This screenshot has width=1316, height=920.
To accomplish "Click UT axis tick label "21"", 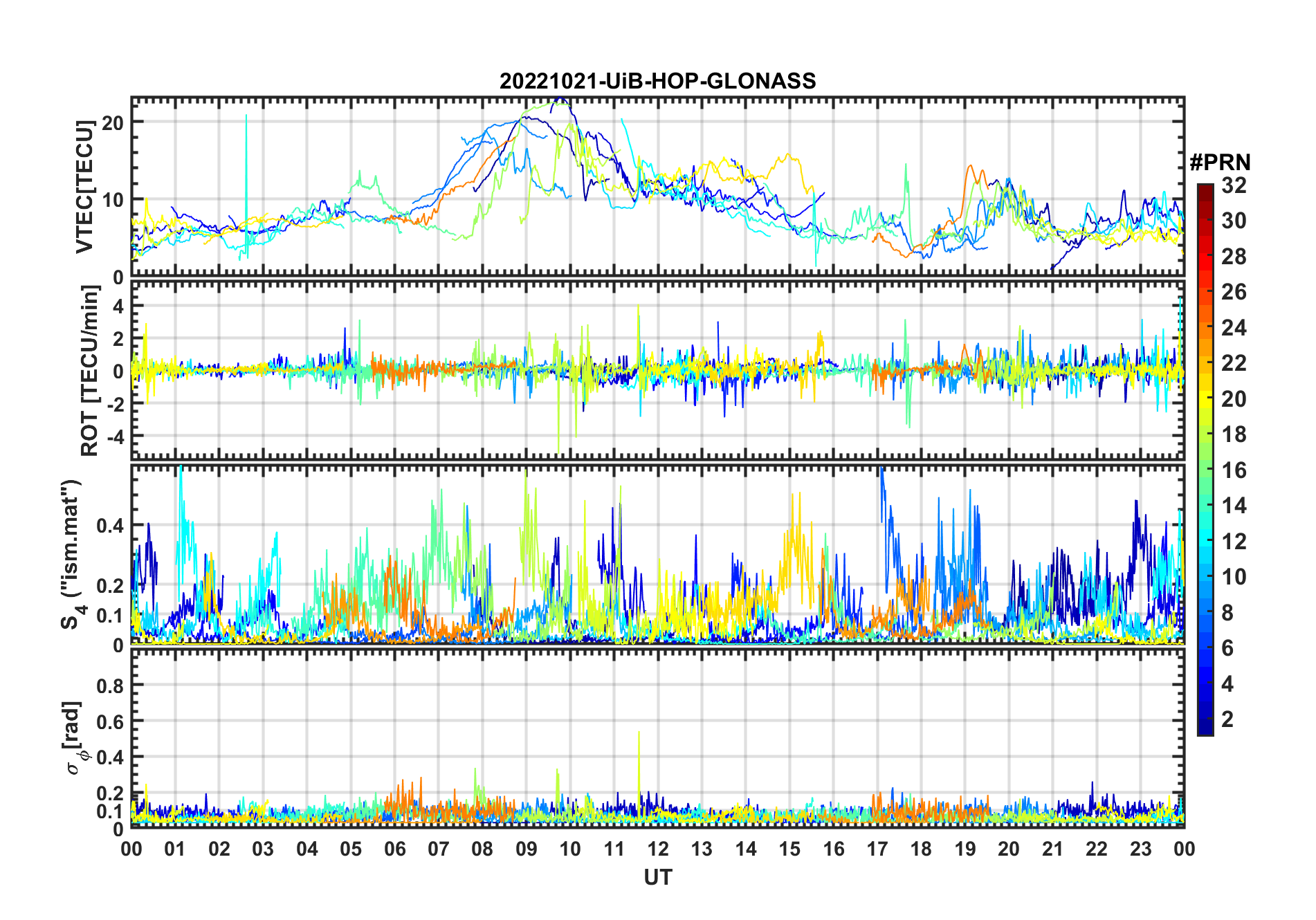I will [1053, 849].
